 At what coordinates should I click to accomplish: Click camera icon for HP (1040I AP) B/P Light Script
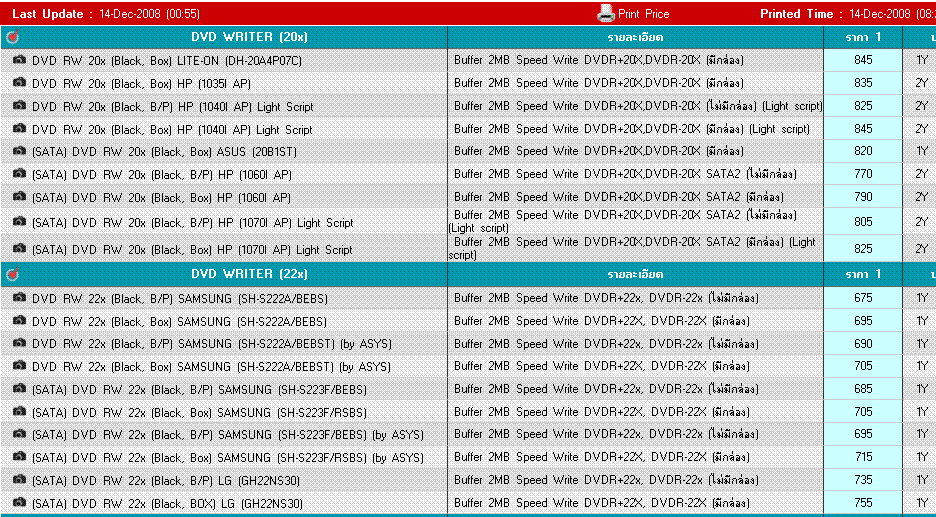20,105
